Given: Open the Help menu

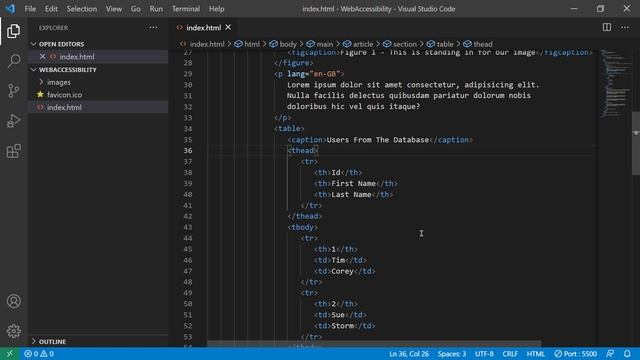Looking at the screenshot, I should click(x=216, y=9).
